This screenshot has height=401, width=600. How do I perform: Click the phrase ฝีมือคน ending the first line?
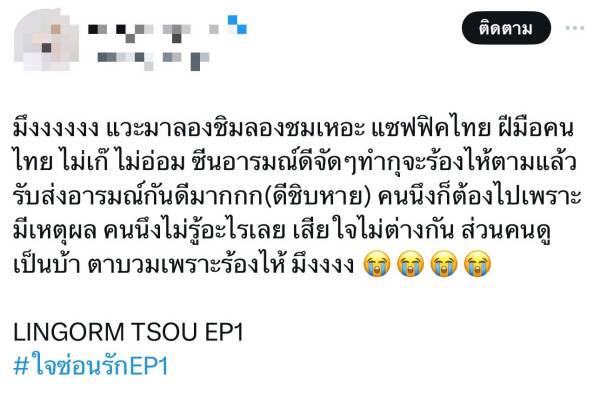click(536, 129)
